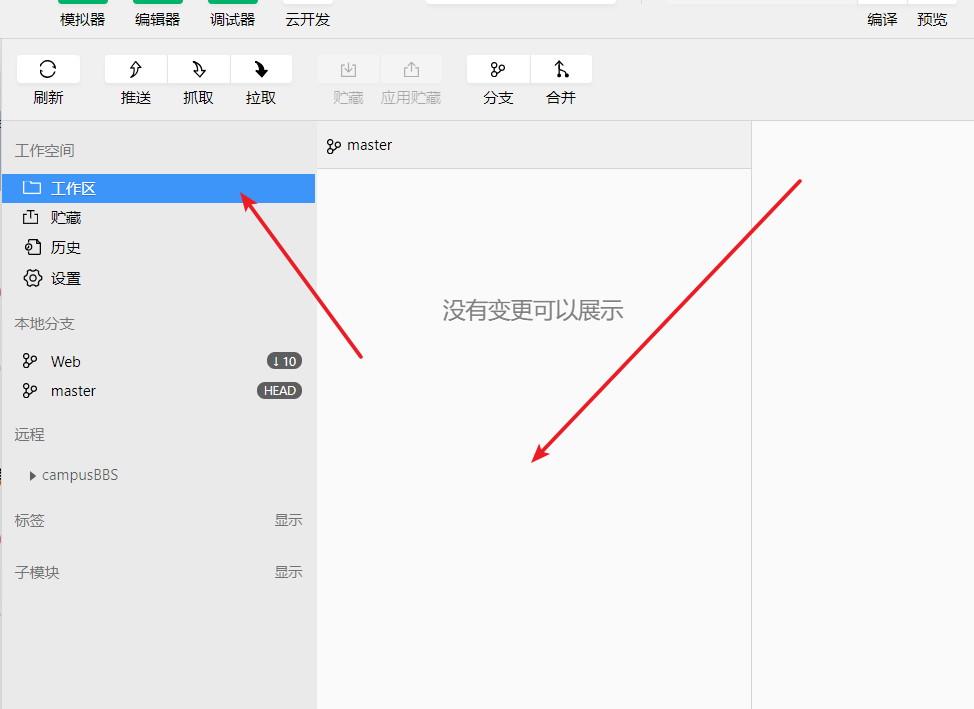Select the Web local branch
This screenshot has width=974, height=709.
coord(158,361)
